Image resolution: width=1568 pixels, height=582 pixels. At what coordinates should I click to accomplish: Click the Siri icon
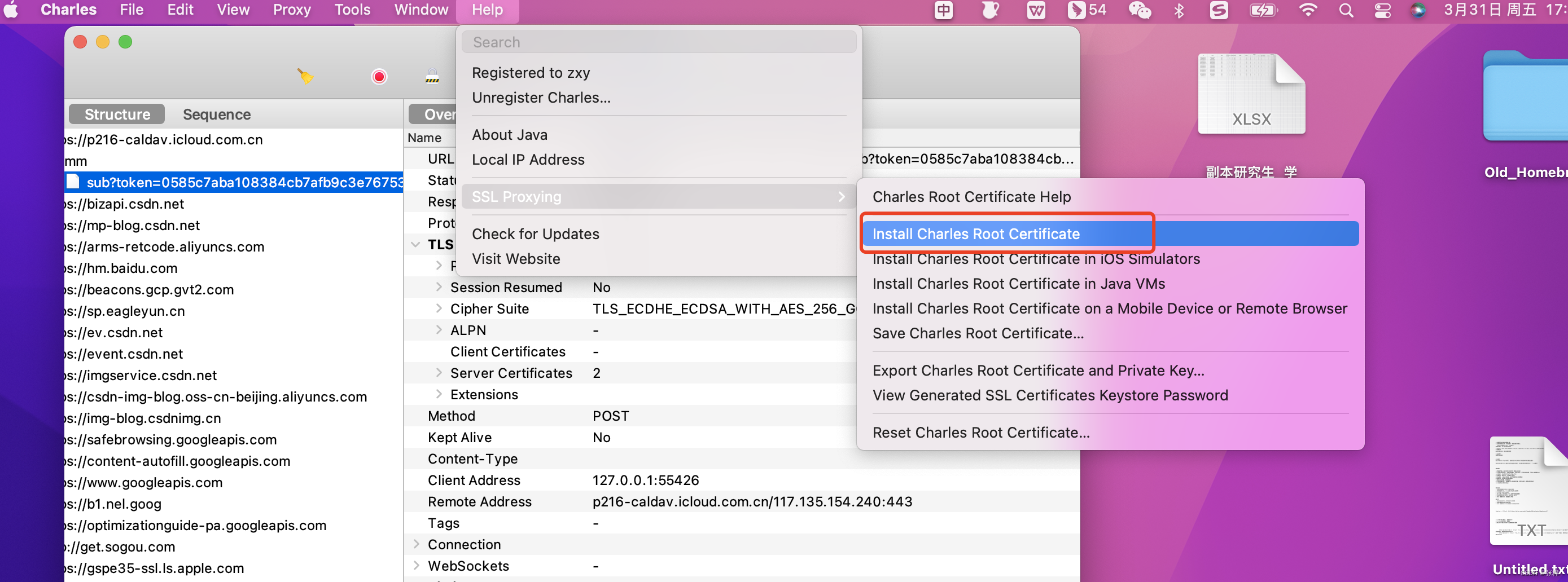(x=1418, y=10)
